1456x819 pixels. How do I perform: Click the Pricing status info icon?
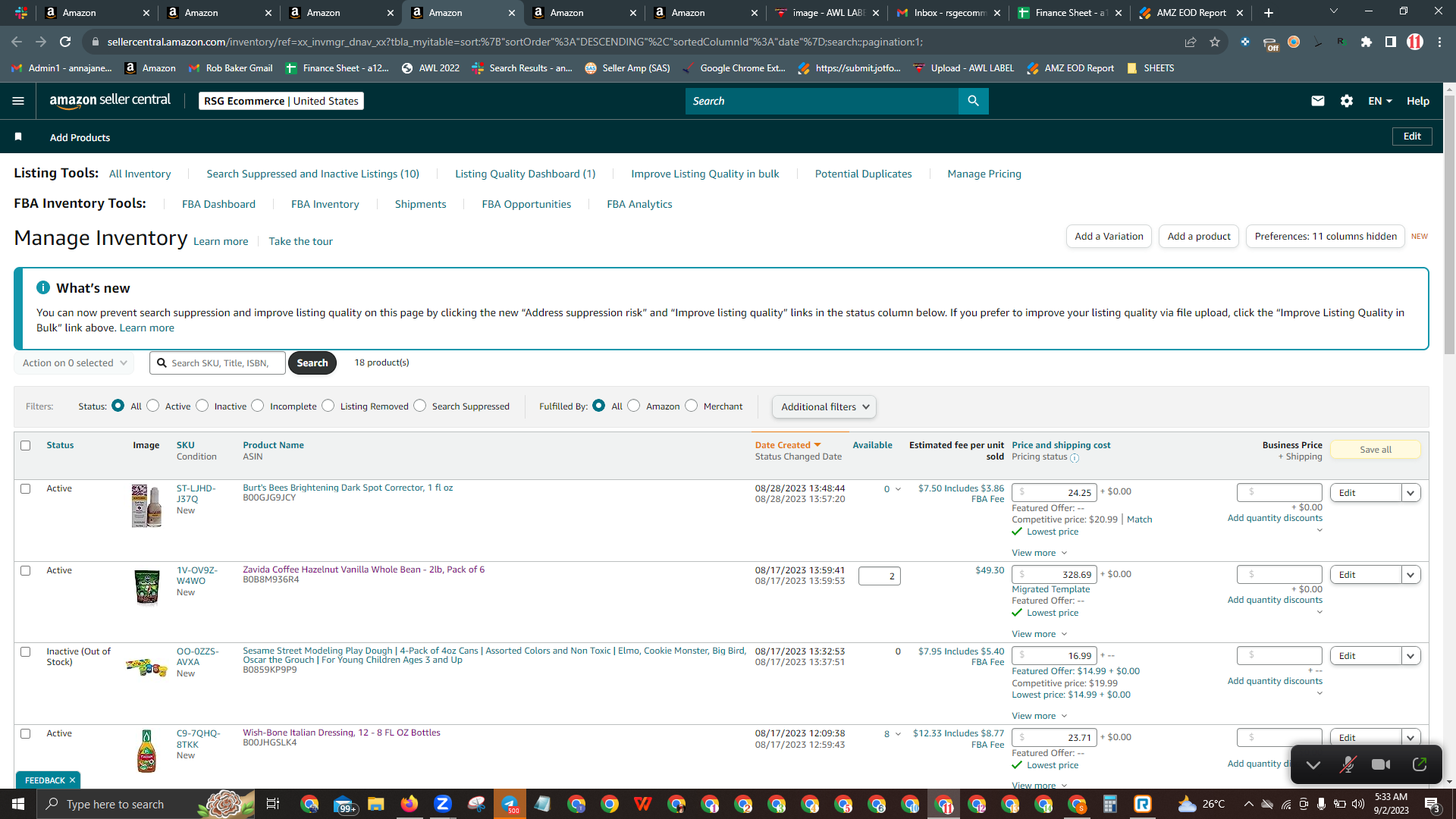click(x=1075, y=458)
